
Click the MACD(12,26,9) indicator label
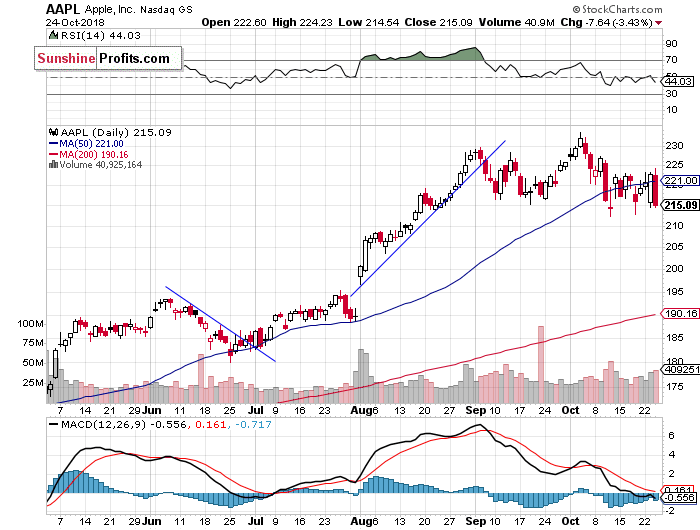pyautogui.click(x=104, y=425)
